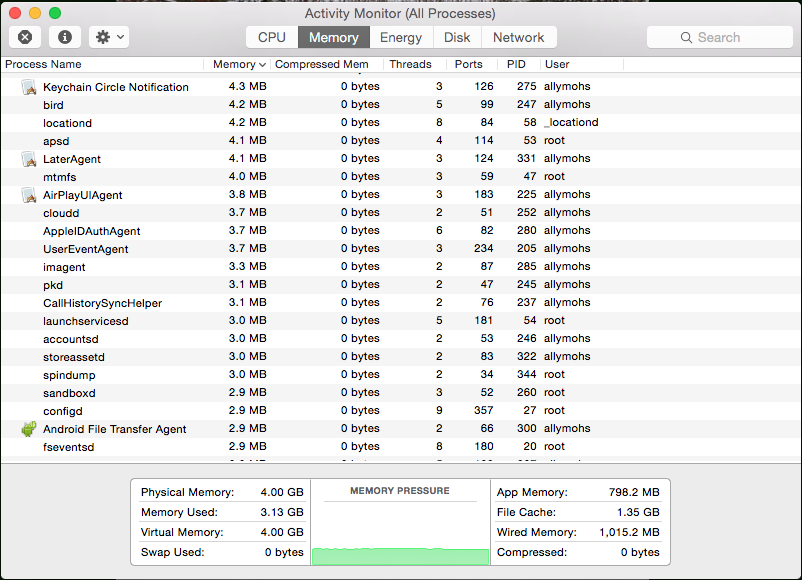802x580 pixels.
Task: Select the fseventsd process
Action: click(401, 447)
